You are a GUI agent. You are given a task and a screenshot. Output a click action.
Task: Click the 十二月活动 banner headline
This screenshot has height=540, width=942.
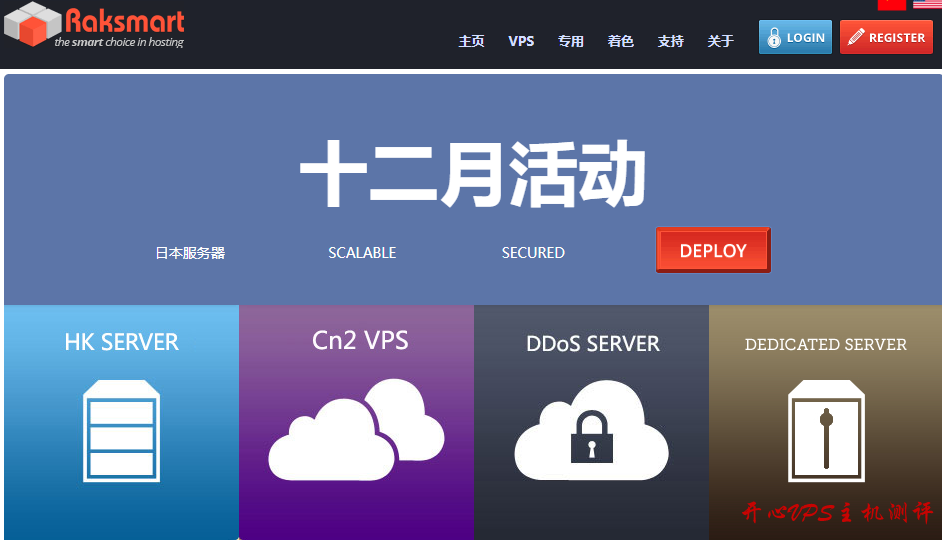coord(472,174)
